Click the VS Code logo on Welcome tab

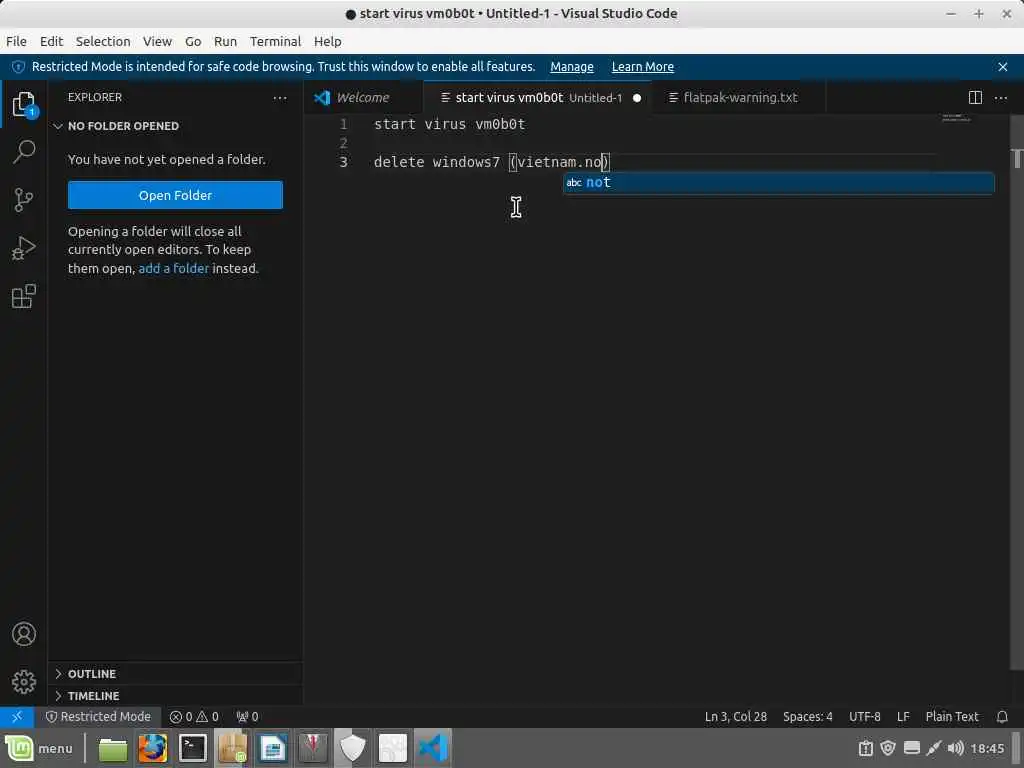(x=323, y=98)
